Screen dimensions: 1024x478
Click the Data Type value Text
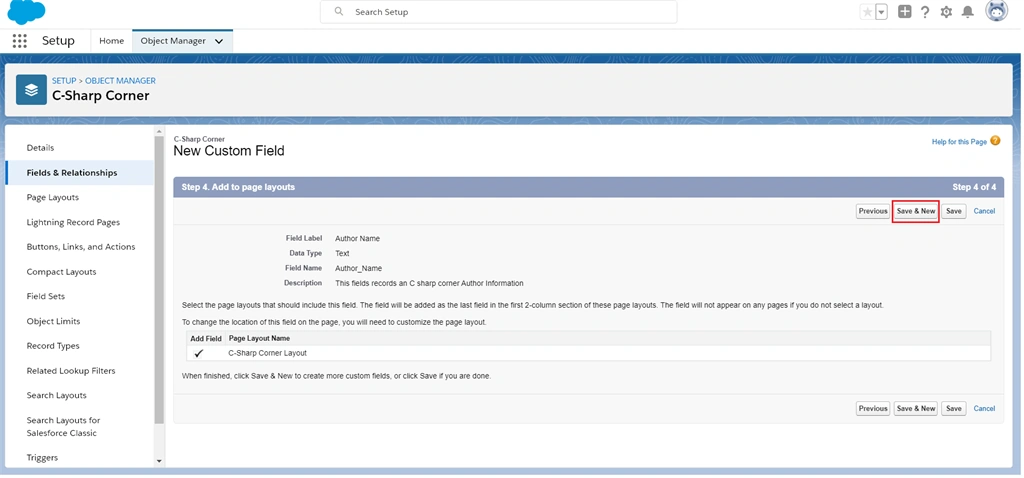click(342, 253)
